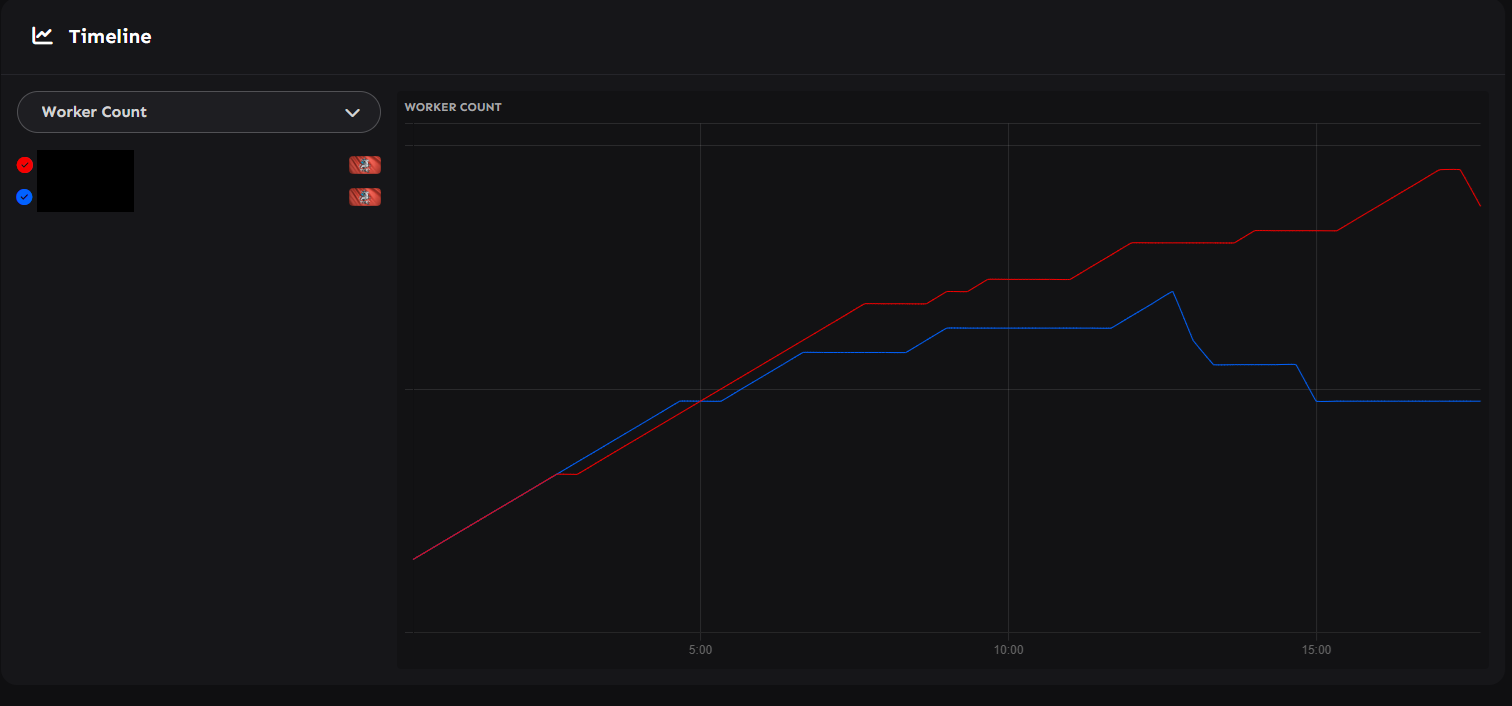Toggle the blue player series checkbox
This screenshot has height=706, width=1512.
(x=25, y=197)
